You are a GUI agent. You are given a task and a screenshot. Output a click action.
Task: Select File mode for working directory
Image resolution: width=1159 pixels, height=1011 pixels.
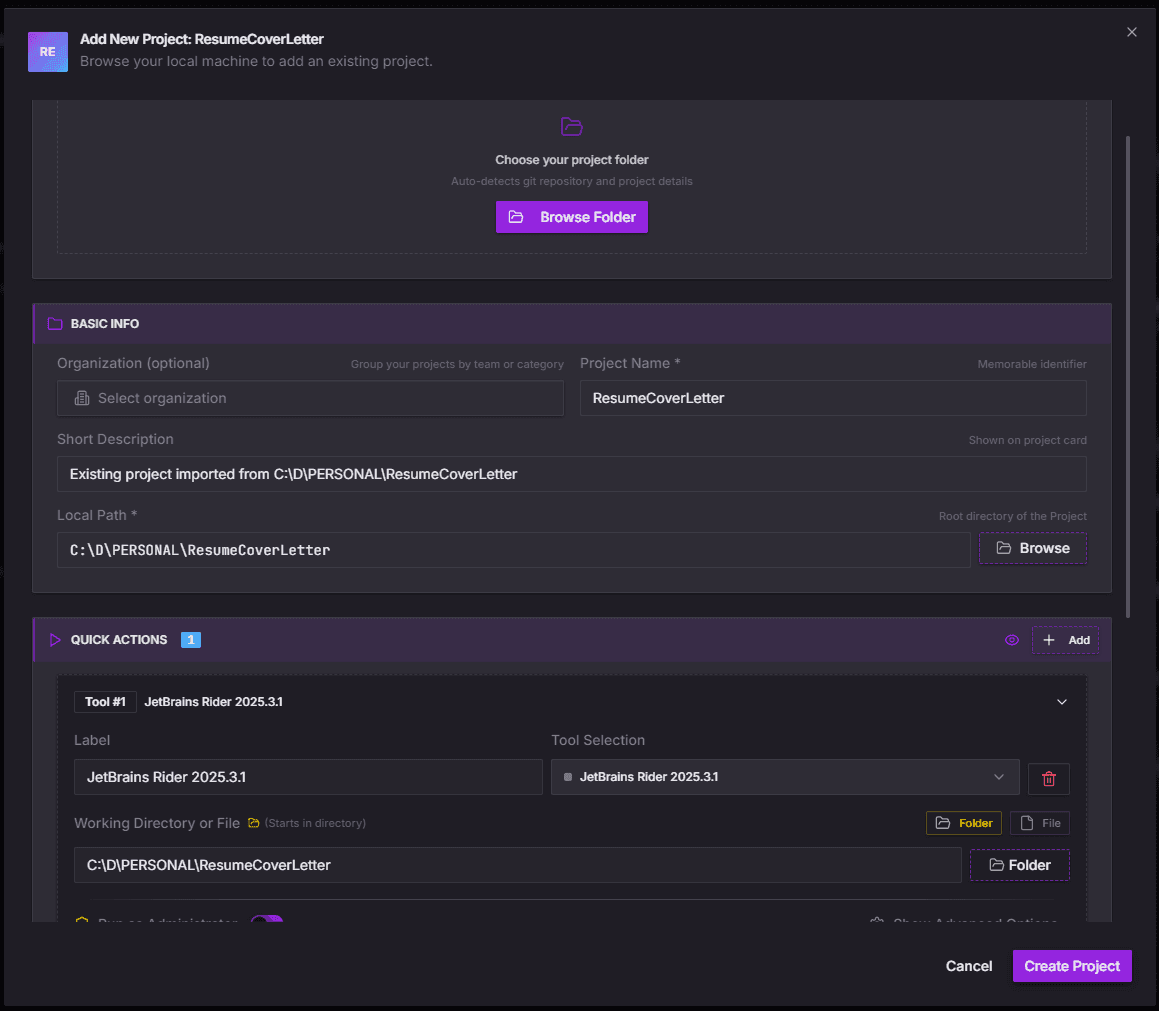point(1039,823)
